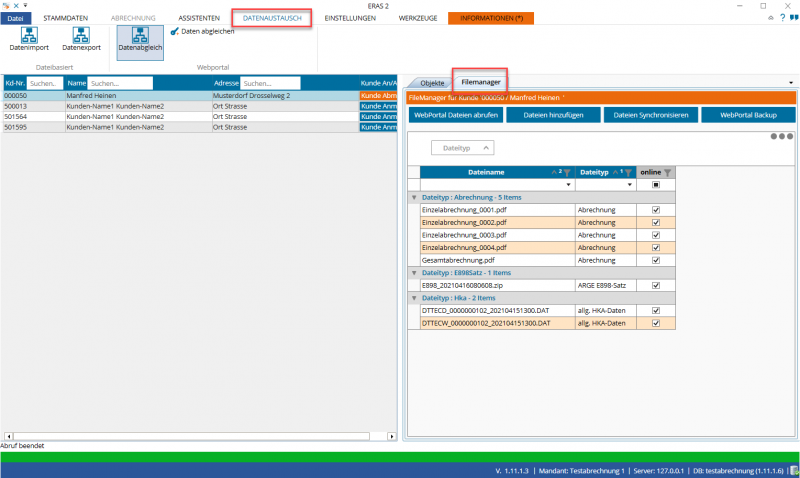Image resolution: width=800 pixels, height=478 pixels.
Task: Open the INFORMATIONEN (*) tab
Action: (491, 18)
